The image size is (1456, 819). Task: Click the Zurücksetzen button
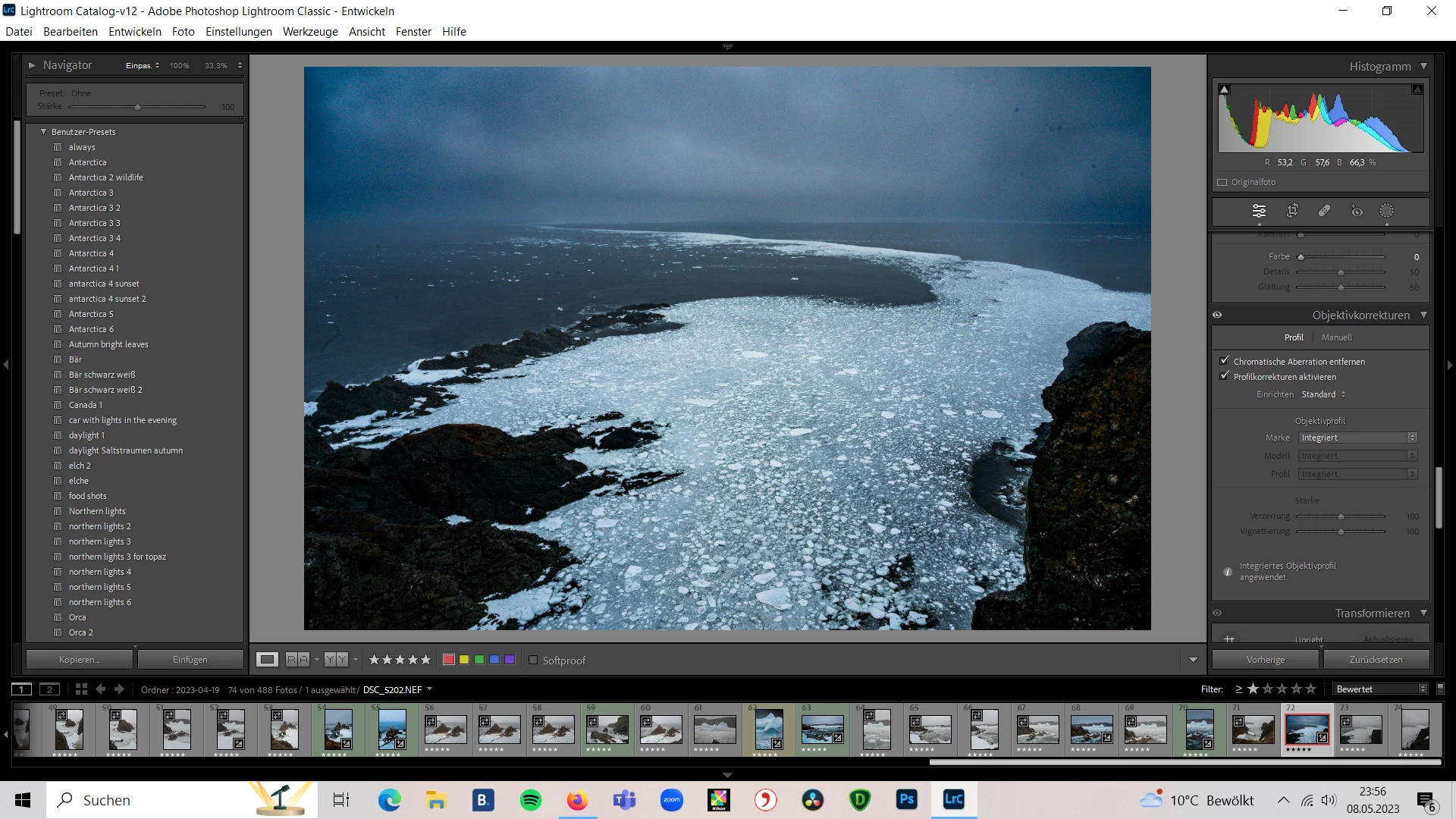[x=1376, y=660]
